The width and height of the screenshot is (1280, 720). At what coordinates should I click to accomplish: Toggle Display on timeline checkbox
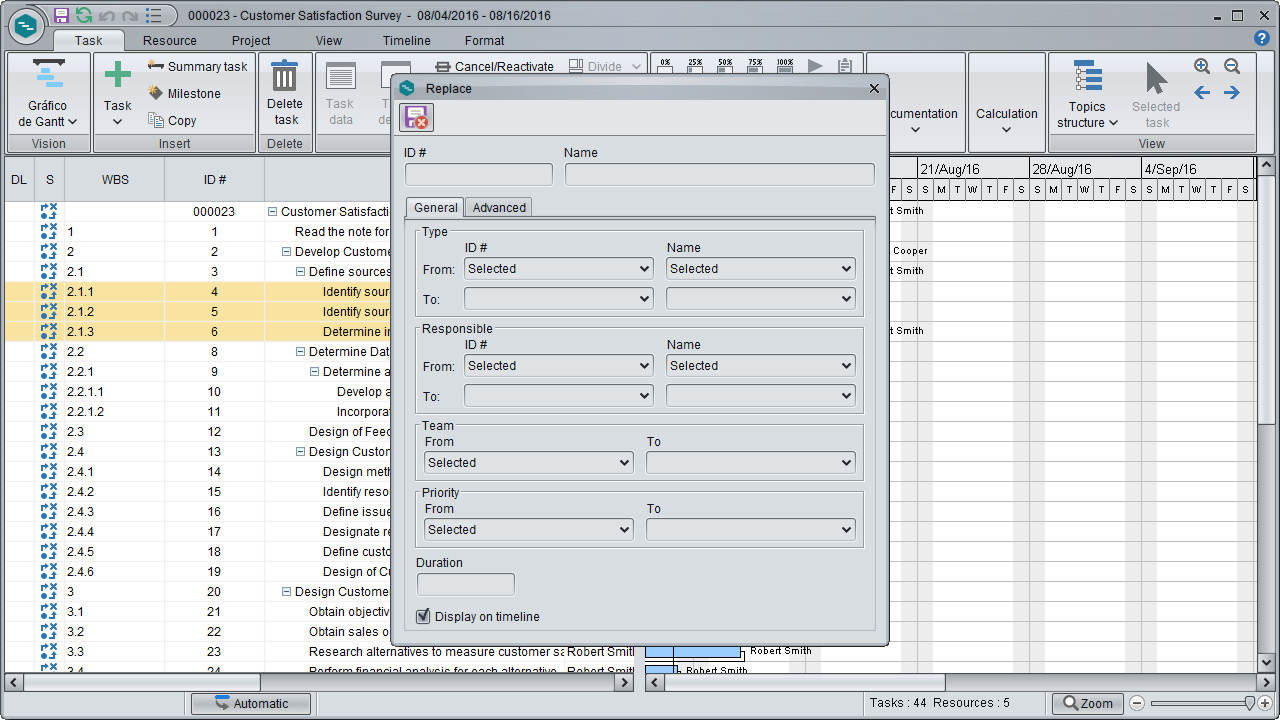[x=423, y=616]
